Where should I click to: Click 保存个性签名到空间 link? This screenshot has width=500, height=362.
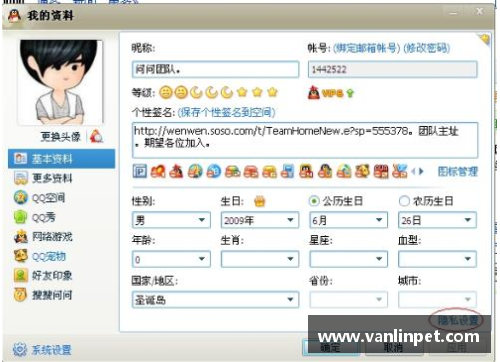pos(227,112)
